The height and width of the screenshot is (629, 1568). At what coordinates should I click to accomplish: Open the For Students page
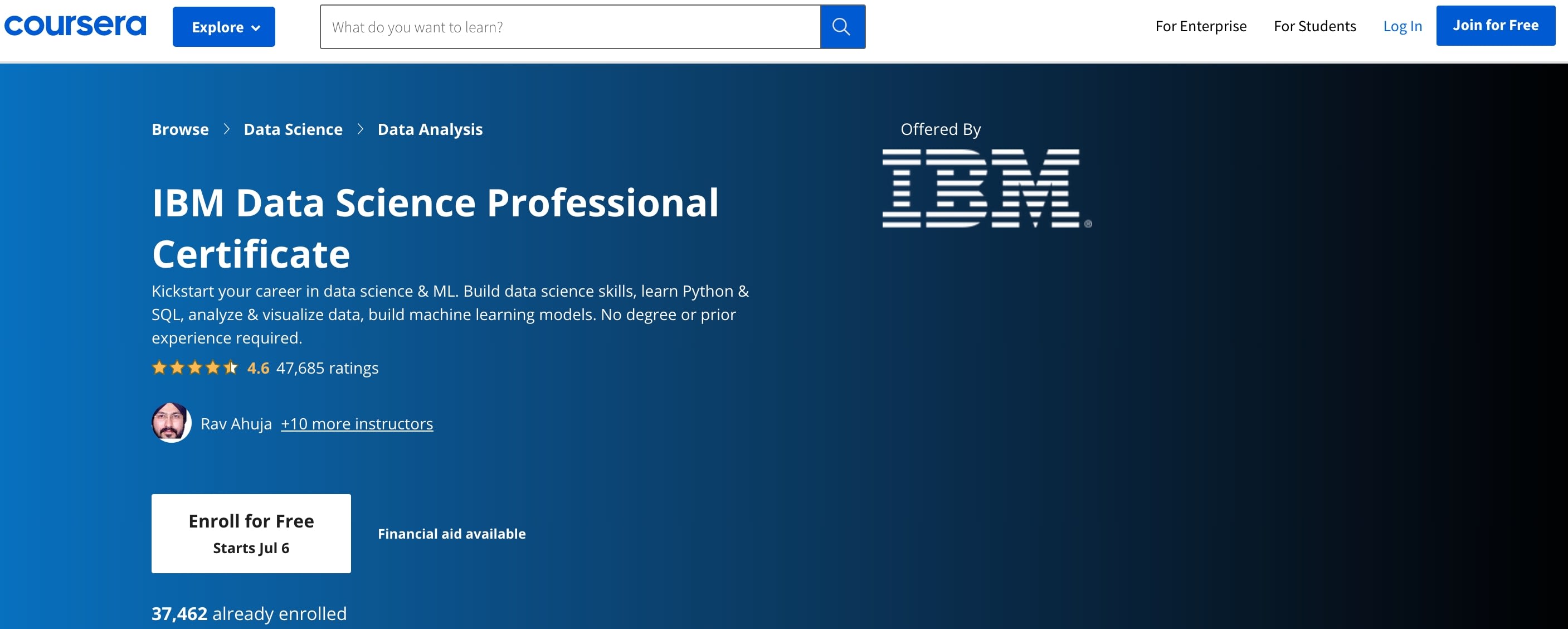coord(1315,26)
